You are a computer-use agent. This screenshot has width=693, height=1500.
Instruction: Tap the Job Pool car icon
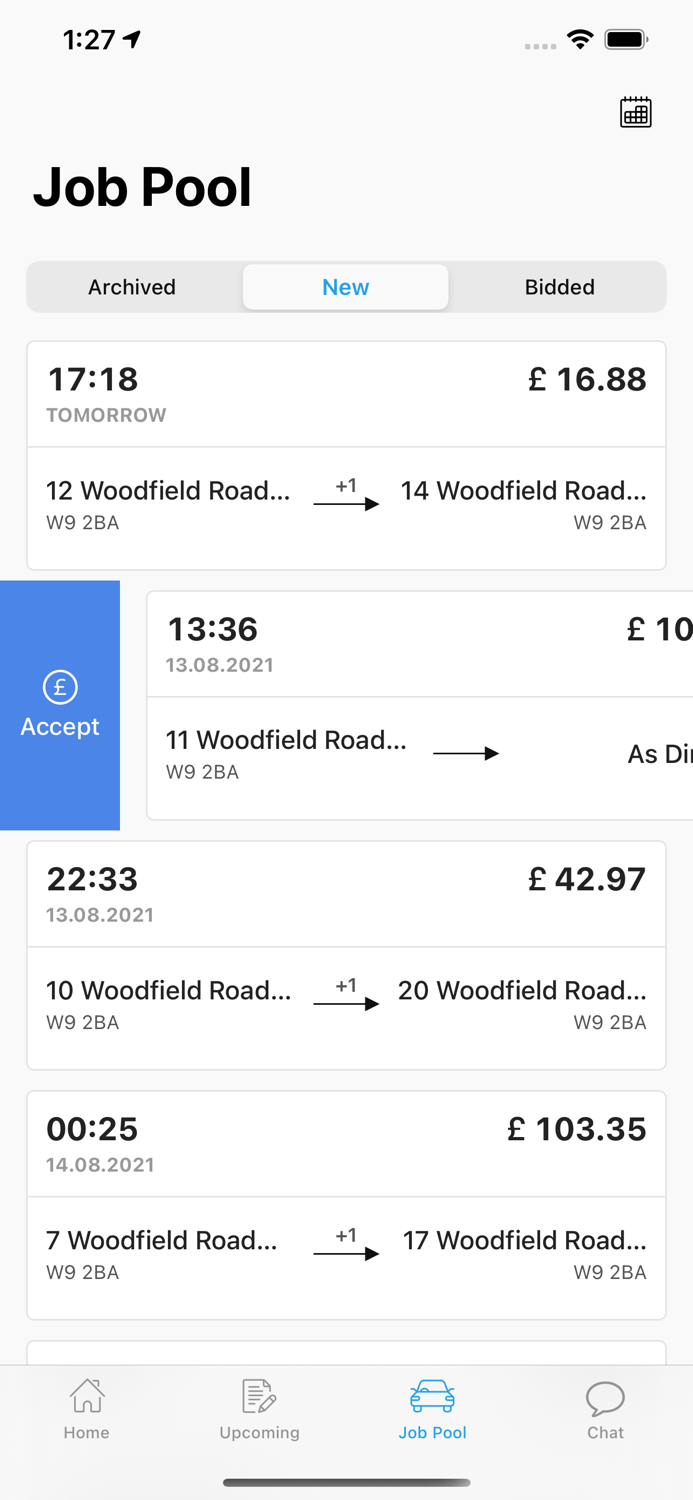click(432, 1396)
